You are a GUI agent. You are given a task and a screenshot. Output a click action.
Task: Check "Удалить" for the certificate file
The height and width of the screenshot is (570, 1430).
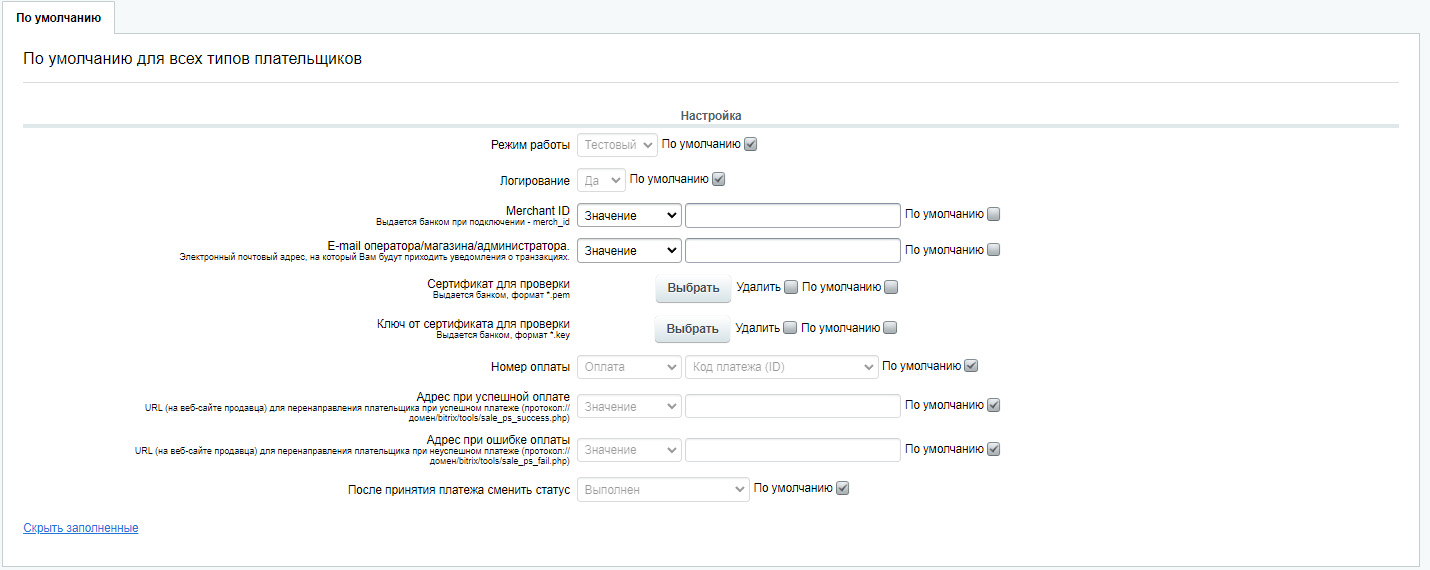791,288
